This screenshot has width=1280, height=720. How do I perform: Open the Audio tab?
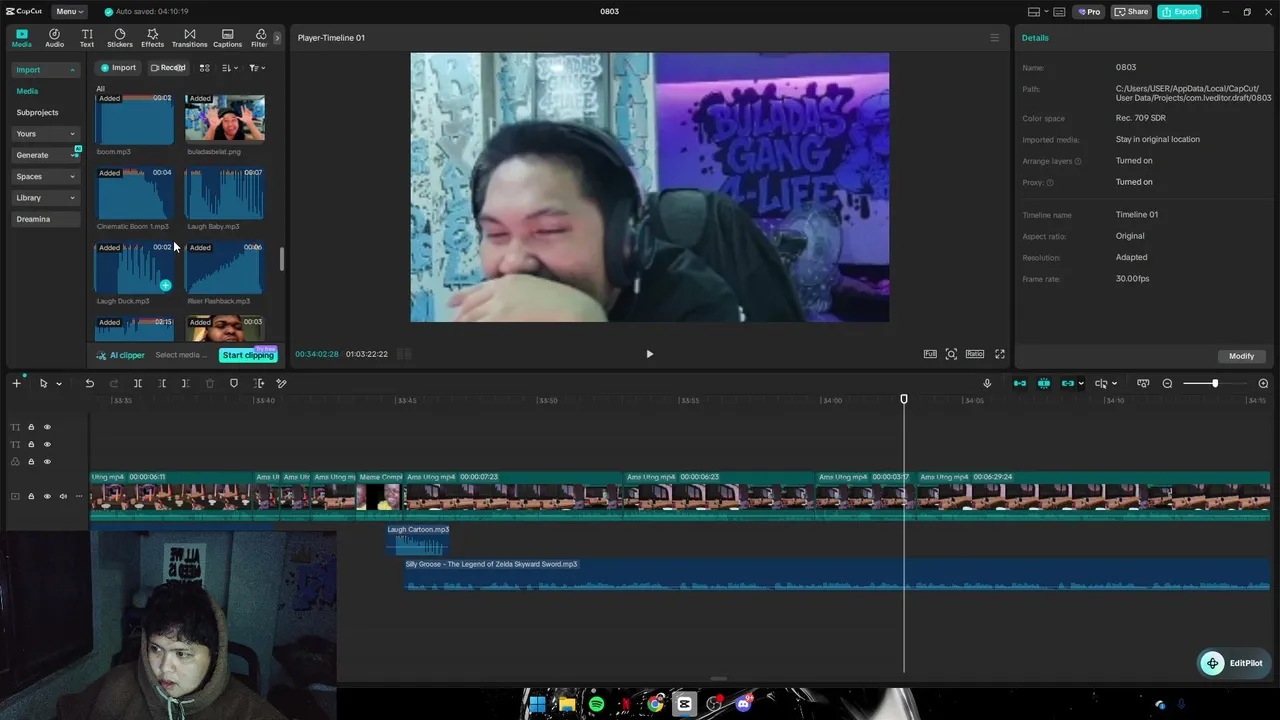click(54, 38)
